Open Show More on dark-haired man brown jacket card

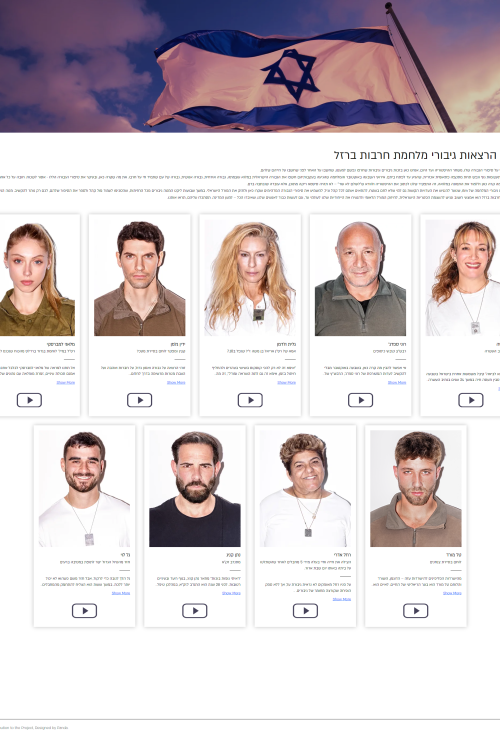(x=176, y=383)
